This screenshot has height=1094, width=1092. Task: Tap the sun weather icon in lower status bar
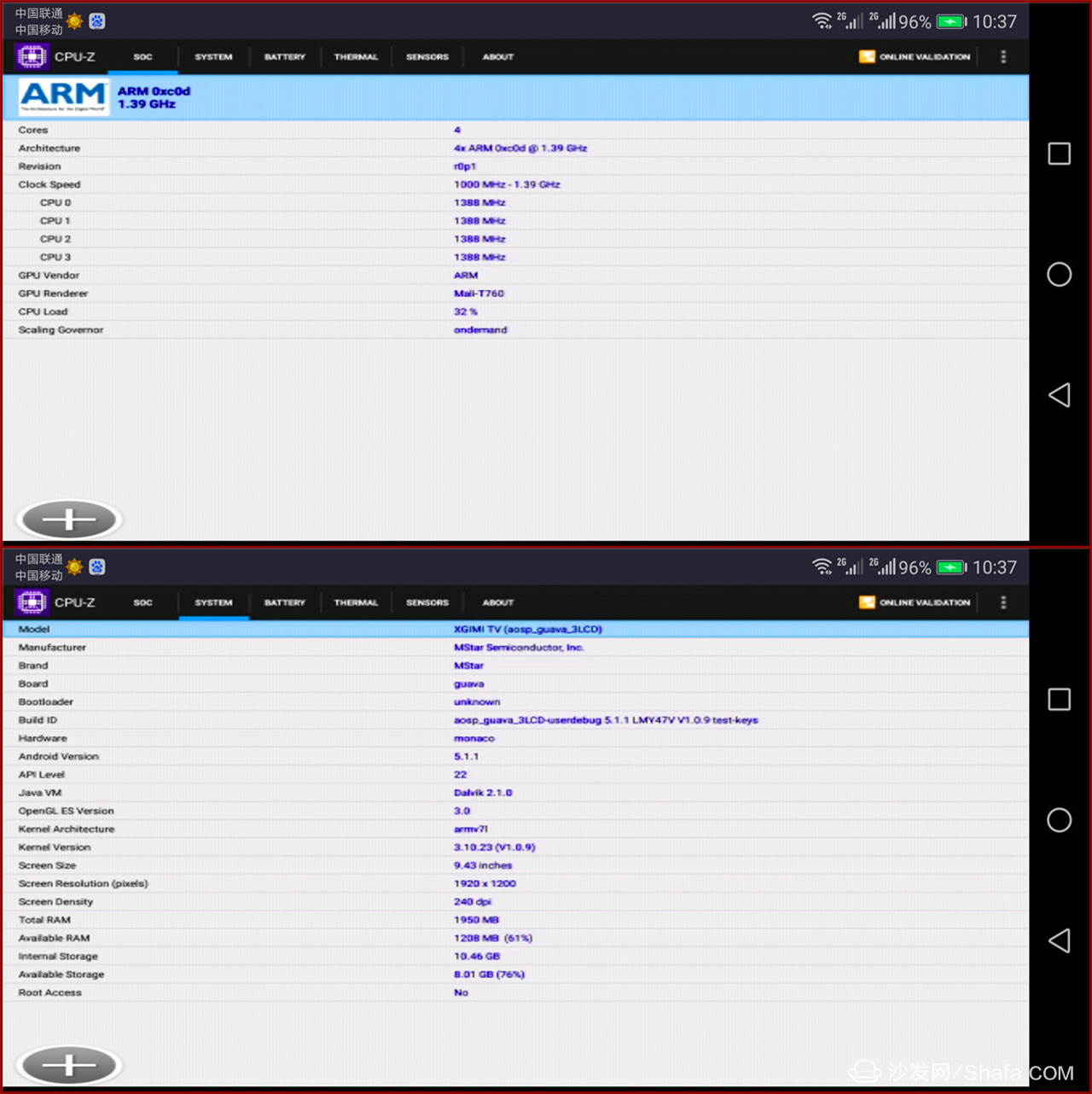point(75,567)
